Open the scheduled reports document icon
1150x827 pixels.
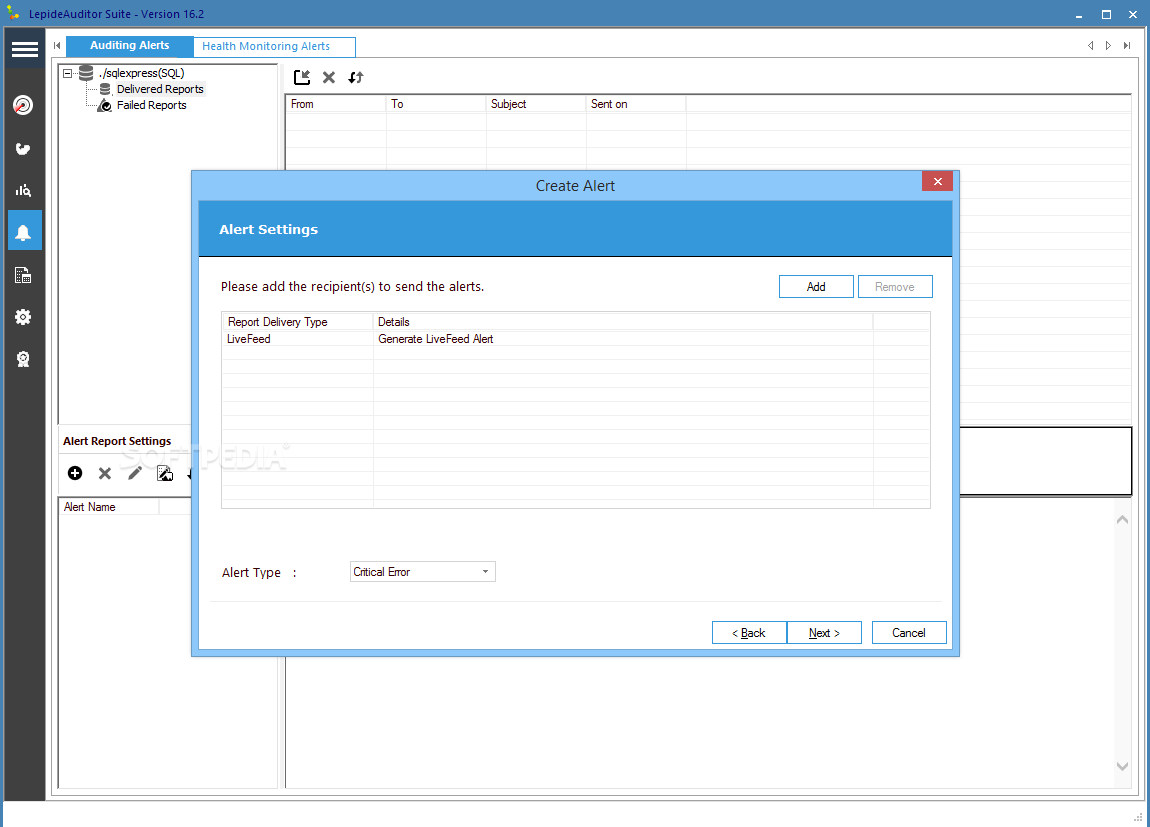coord(23,275)
